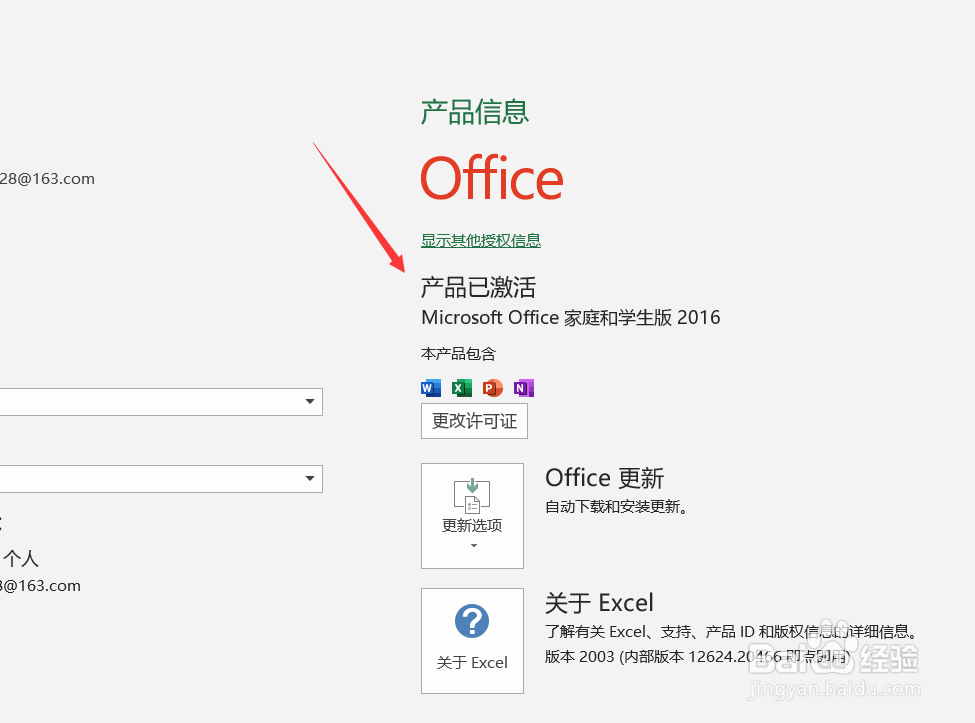
Task: Open the 显示其他授权信息 link
Action: pyautogui.click(x=481, y=241)
